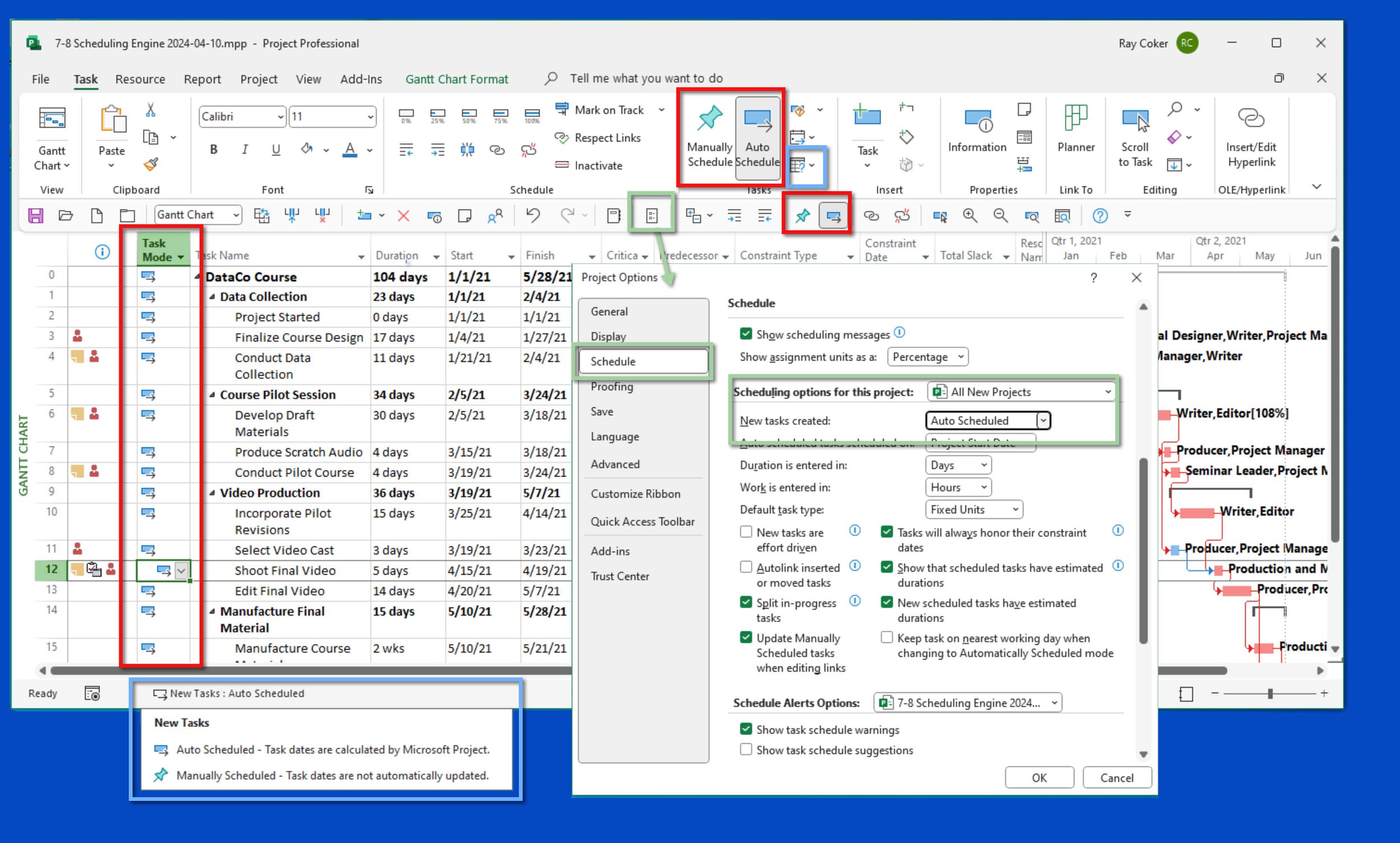The width and height of the screenshot is (1400, 843).
Task: Click the Insert Task ribbon icon
Action: click(867, 115)
